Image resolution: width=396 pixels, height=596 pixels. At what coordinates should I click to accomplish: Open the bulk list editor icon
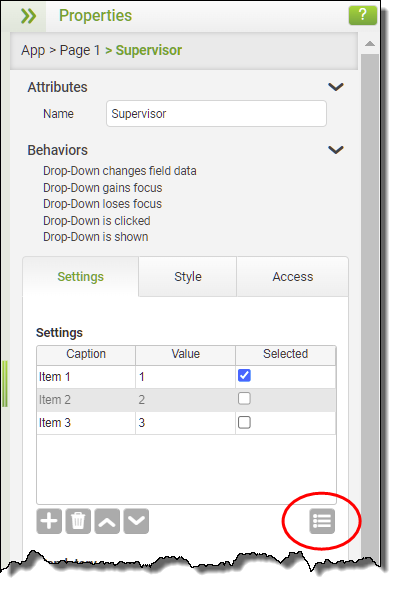(322, 521)
